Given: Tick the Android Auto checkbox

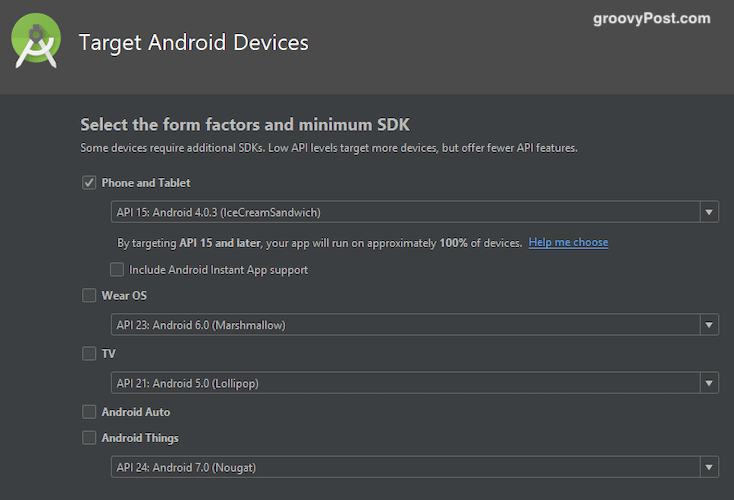Looking at the screenshot, I should coord(89,412).
